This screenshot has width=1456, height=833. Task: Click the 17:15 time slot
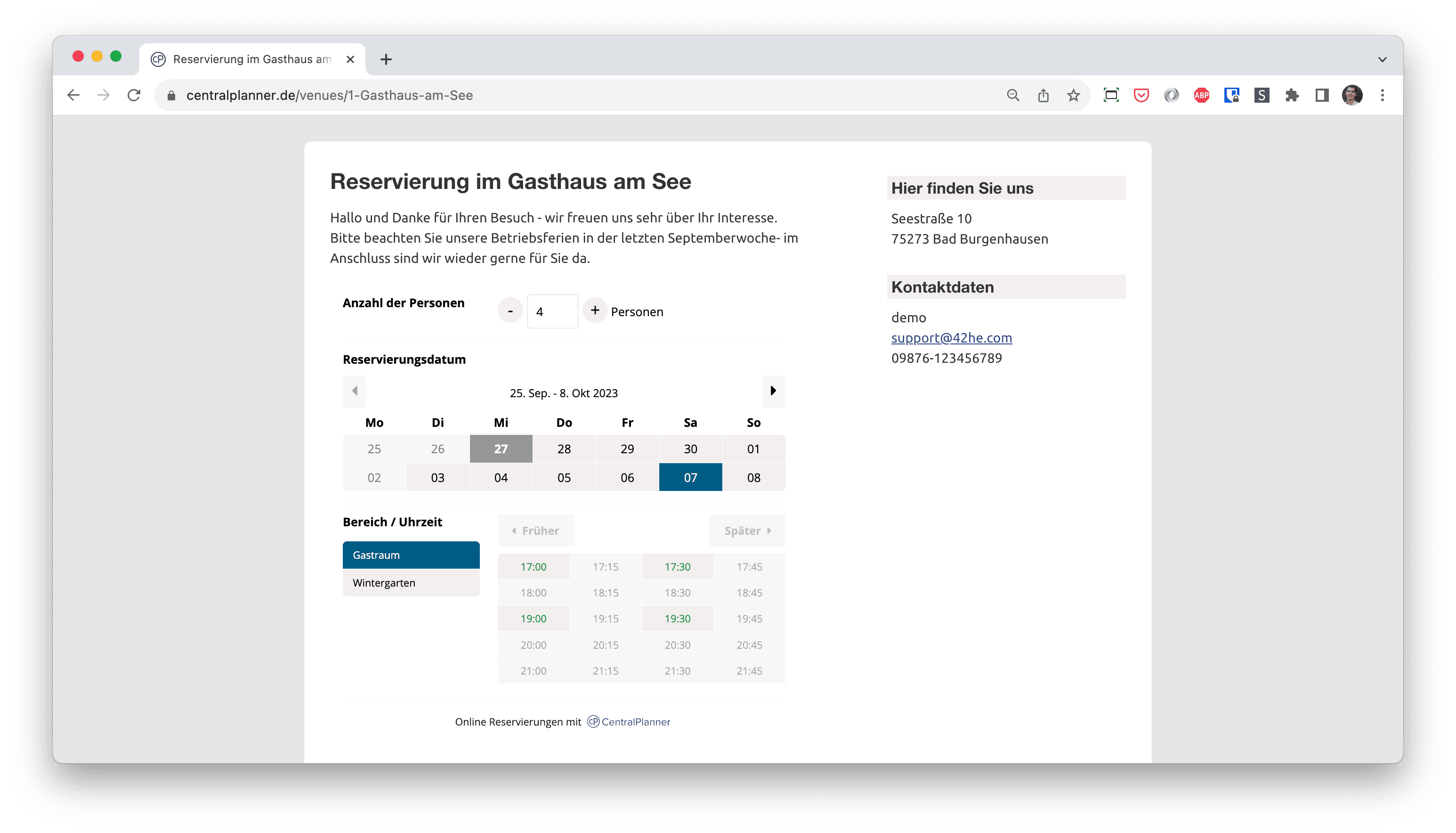click(606, 567)
